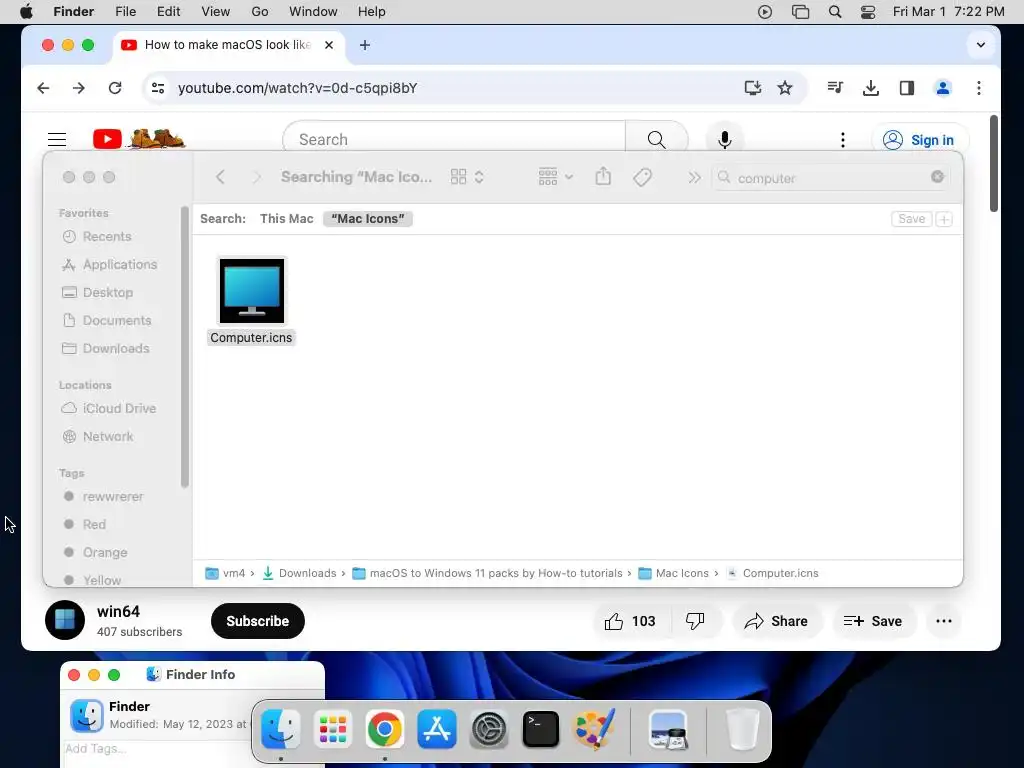This screenshot has width=1024, height=768.
Task: Click the Spotlight search icon in the menu bar
Action: coord(835,12)
